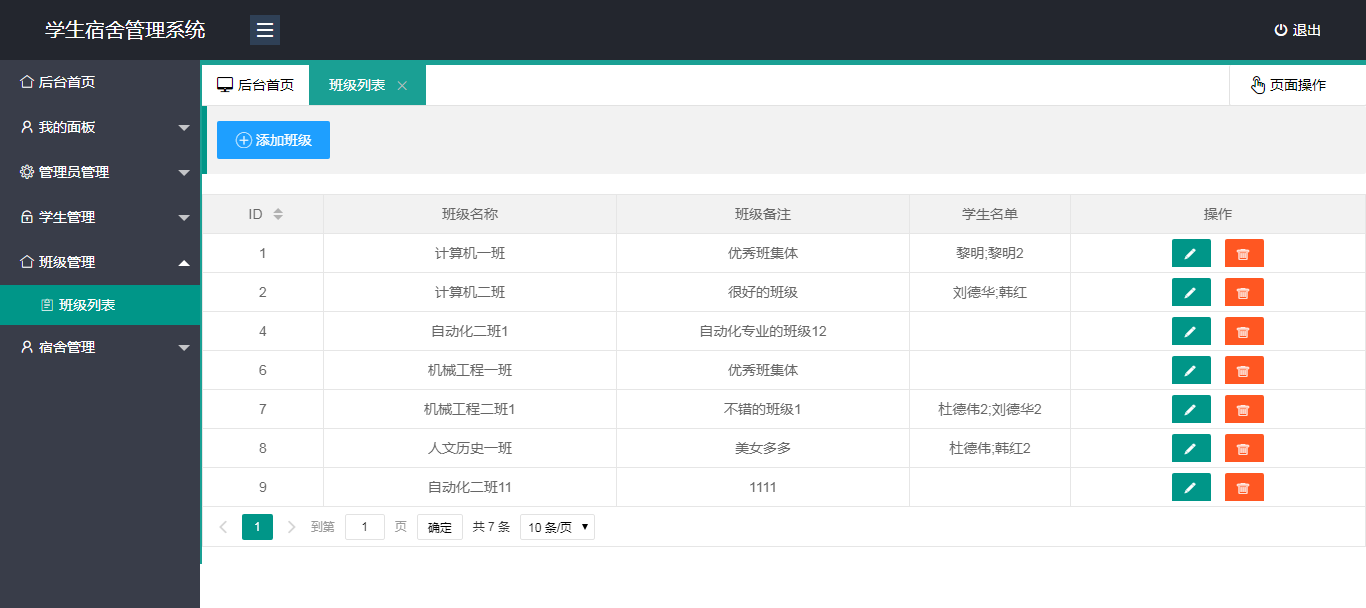This screenshot has width=1366, height=608.
Task: Switch to the 后台首页 tab
Action: click(x=255, y=85)
